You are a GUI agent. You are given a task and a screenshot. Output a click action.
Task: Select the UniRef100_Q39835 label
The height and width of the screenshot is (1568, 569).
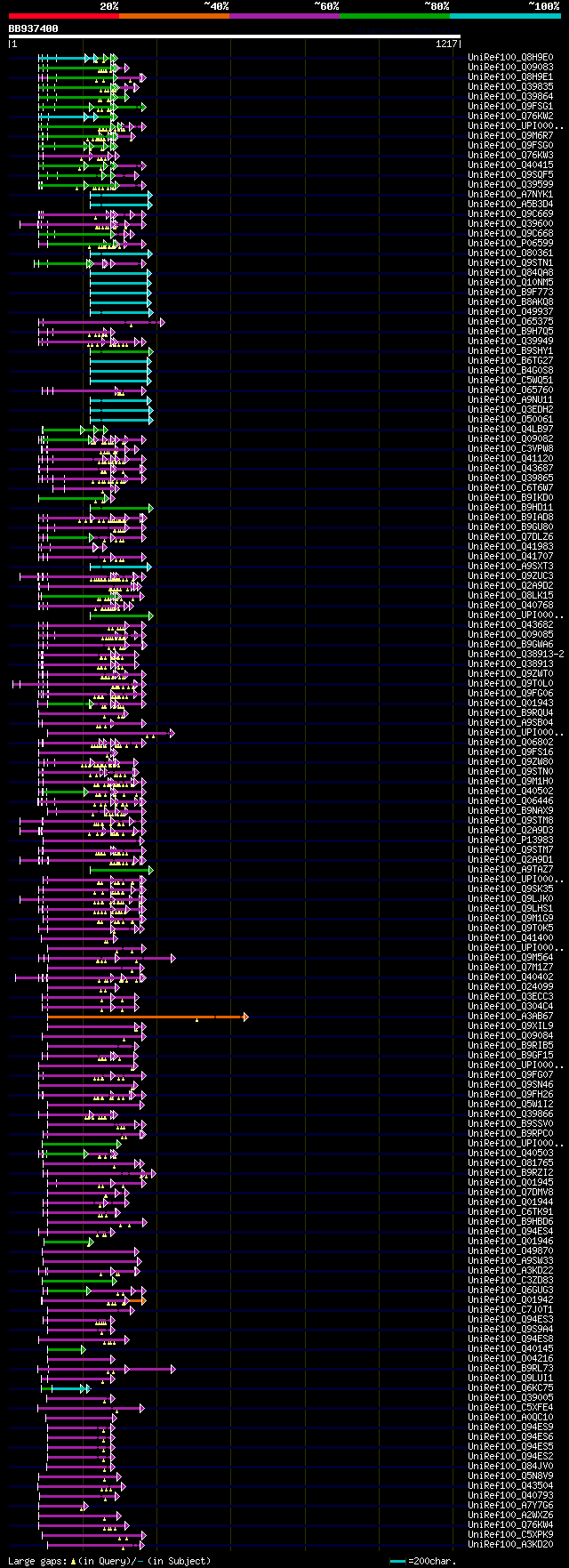(510, 87)
